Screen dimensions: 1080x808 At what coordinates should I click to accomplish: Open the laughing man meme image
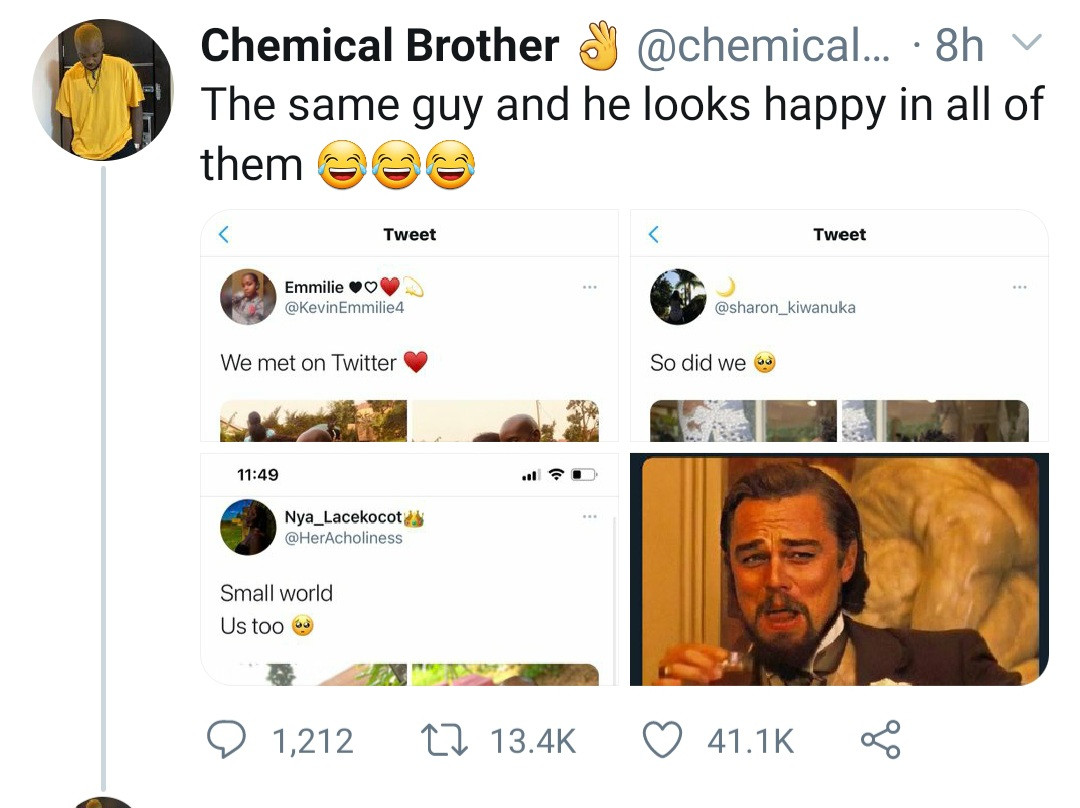839,570
